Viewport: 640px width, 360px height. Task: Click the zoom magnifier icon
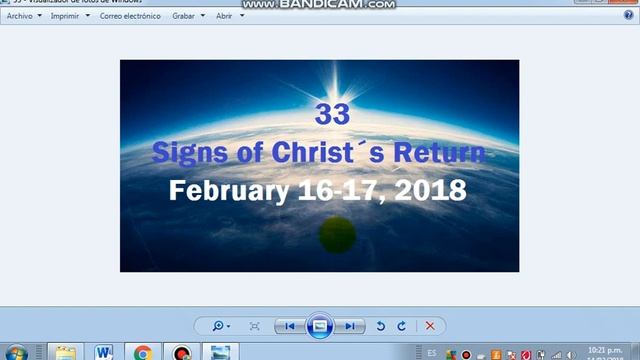[218, 326]
